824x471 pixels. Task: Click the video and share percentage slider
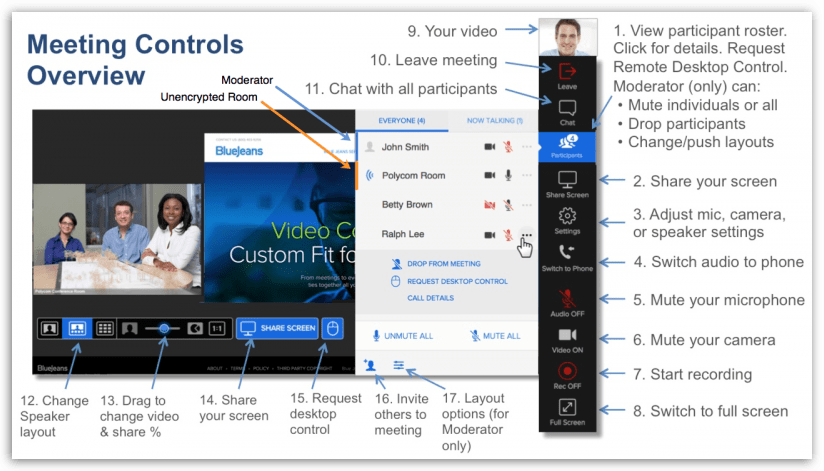point(163,329)
